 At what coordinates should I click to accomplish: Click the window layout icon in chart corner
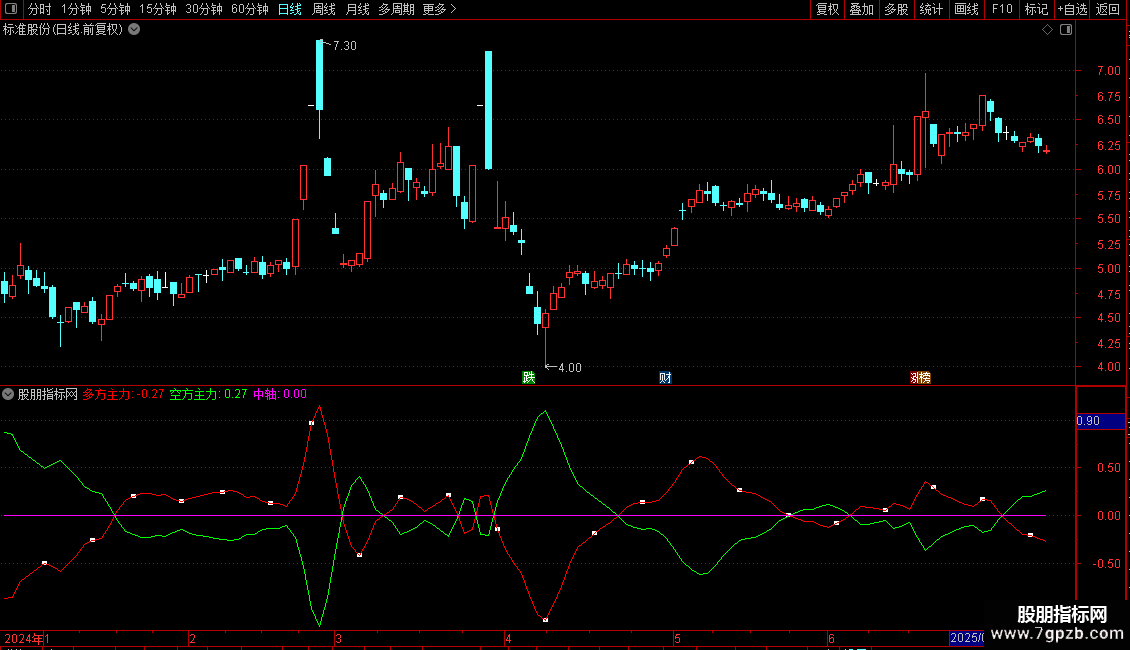pos(1066,30)
